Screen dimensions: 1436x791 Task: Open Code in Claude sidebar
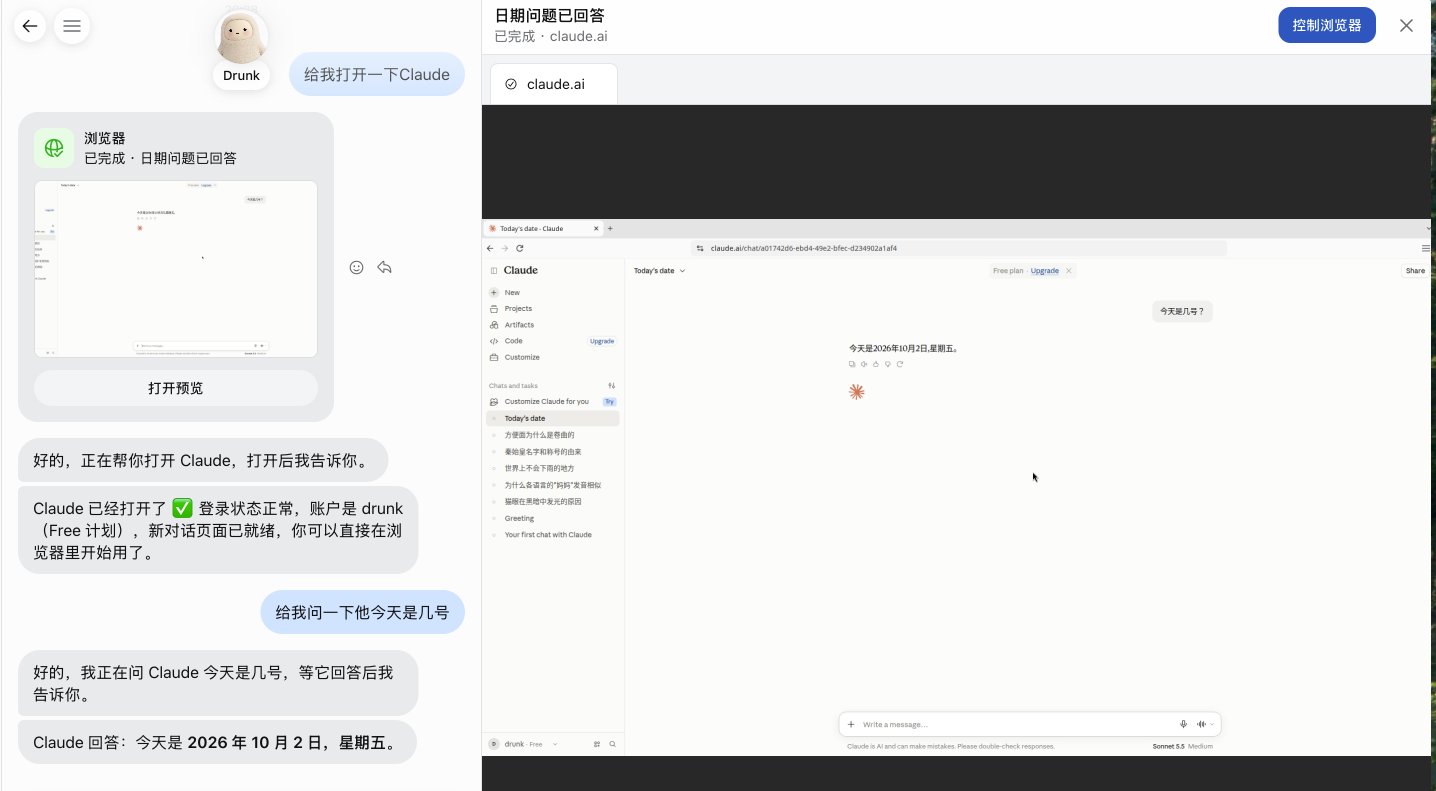click(552, 341)
